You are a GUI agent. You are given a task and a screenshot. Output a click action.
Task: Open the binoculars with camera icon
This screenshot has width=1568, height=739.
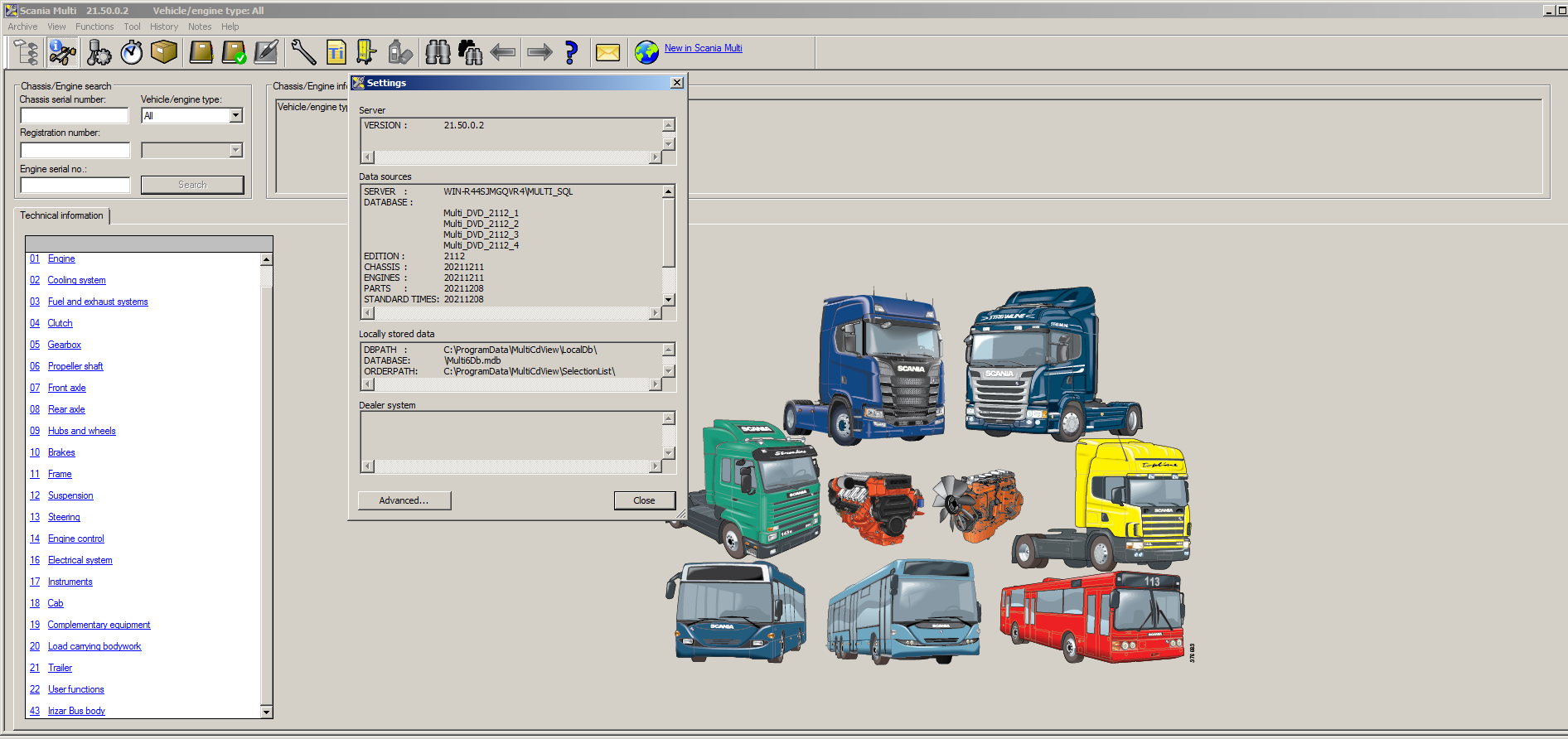(470, 52)
